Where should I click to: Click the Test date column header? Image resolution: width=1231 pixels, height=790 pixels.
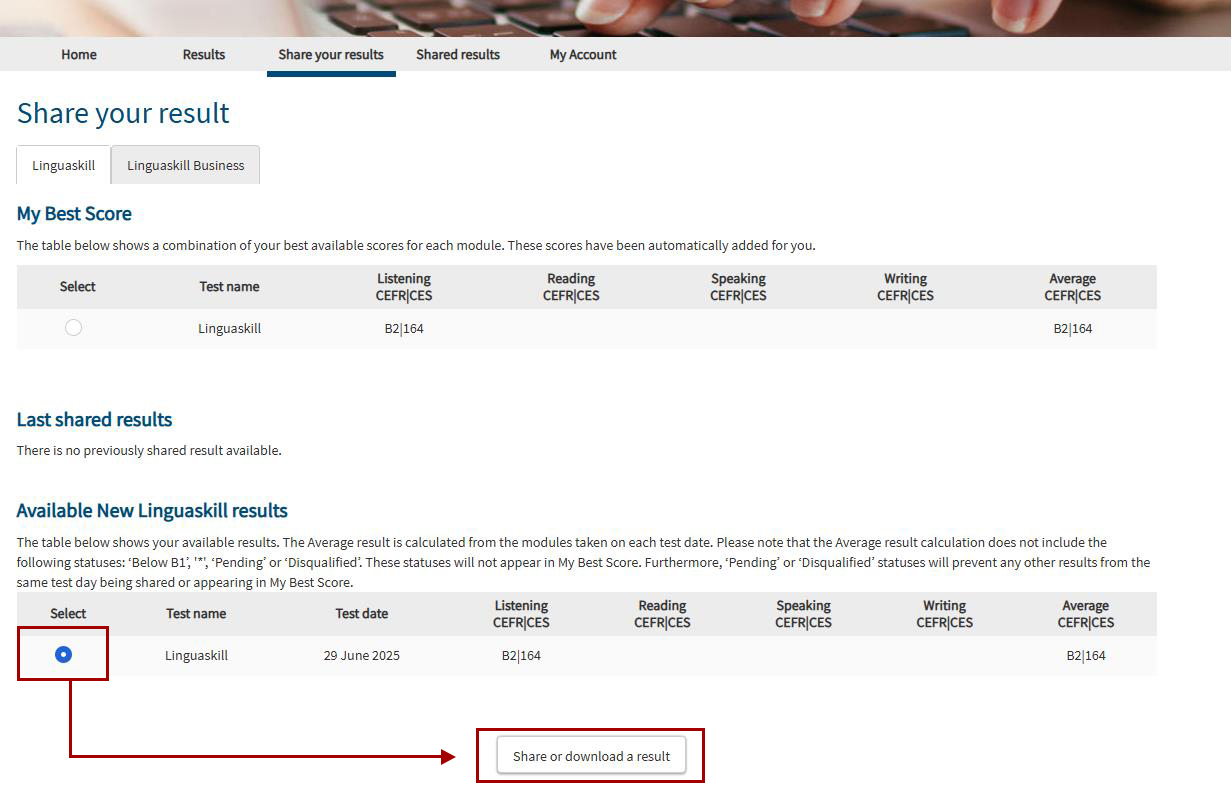click(x=362, y=614)
